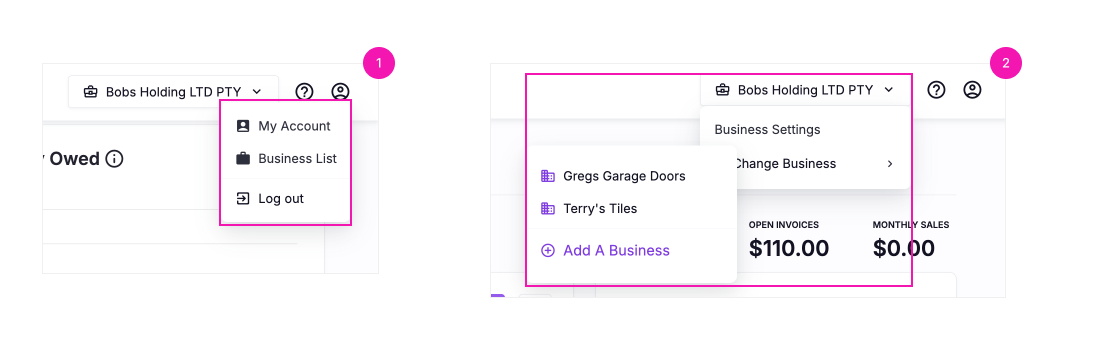This screenshot has height=362, width=1108.
Task: Click the building icon beside Gregs Garage Doors
Action: click(x=548, y=176)
